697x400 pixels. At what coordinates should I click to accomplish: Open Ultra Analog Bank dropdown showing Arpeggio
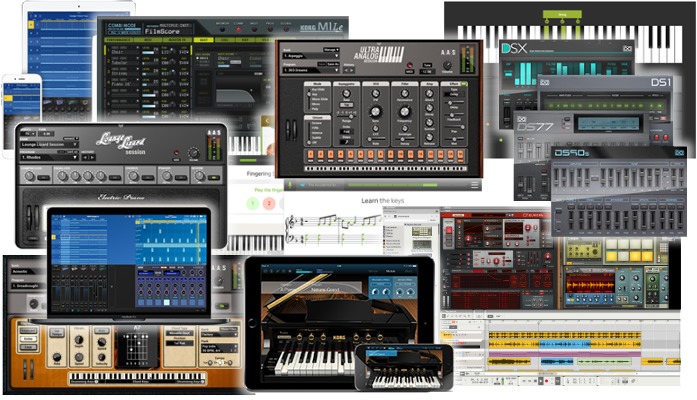tap(311, 56)
